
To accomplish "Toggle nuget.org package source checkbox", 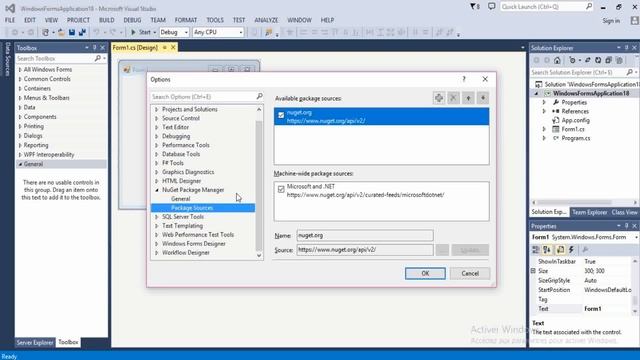I will pos(281,115).
